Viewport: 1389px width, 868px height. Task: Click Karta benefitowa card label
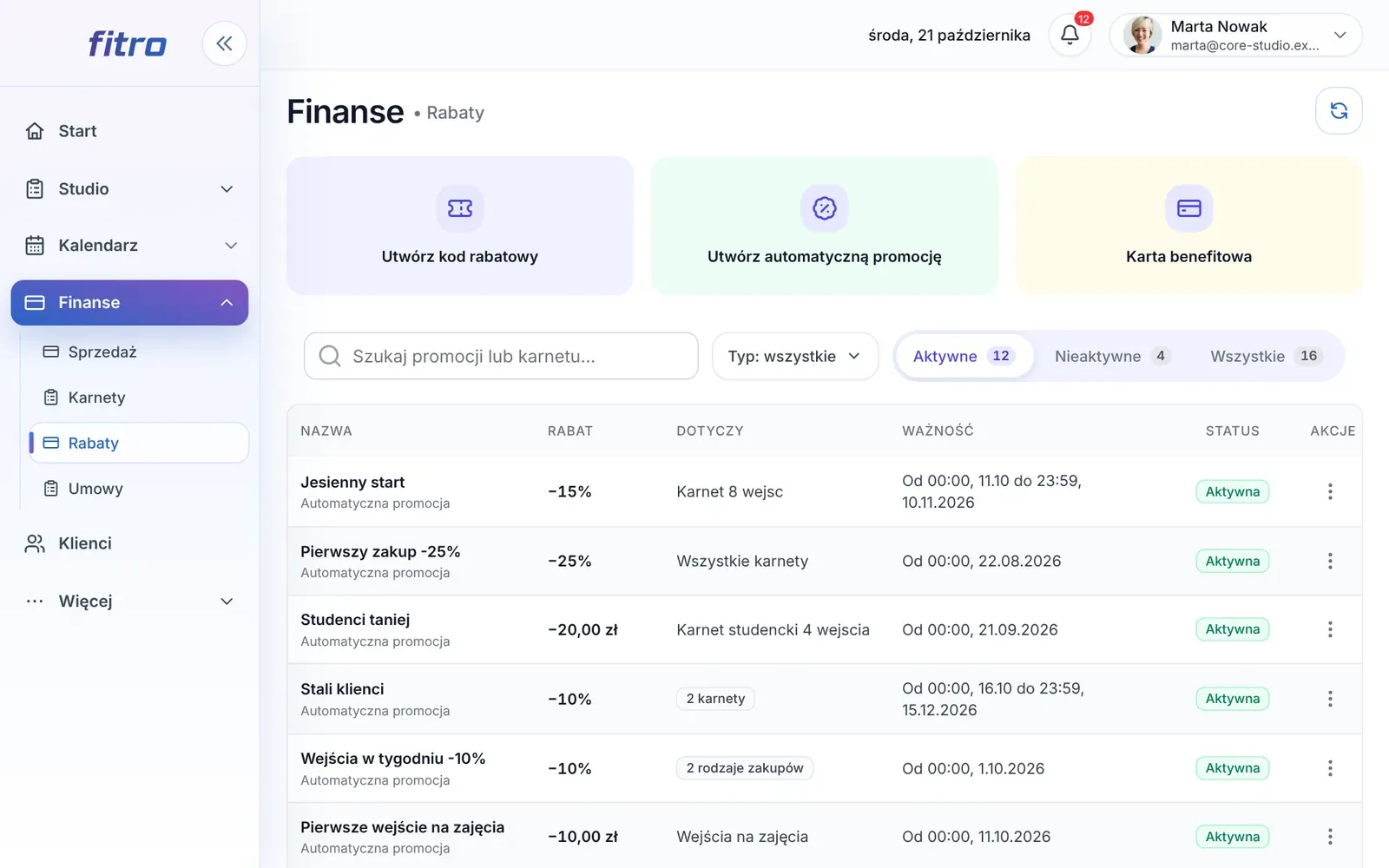point(1189,257)
